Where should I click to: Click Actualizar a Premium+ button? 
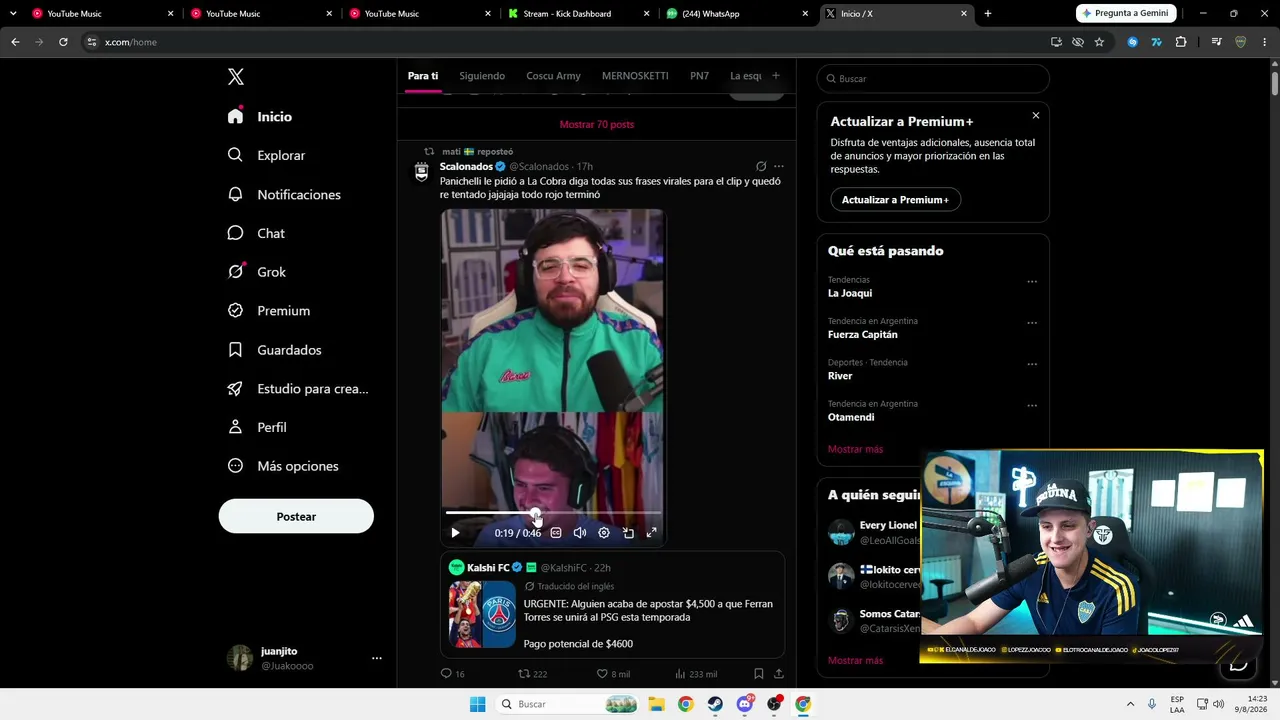[895, 200]
